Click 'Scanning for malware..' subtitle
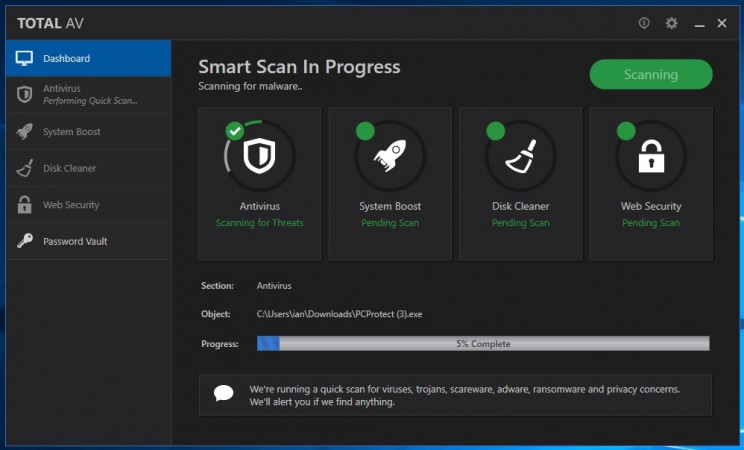Image resolution: width=744 pixels, height=450 pixels. 250,86
